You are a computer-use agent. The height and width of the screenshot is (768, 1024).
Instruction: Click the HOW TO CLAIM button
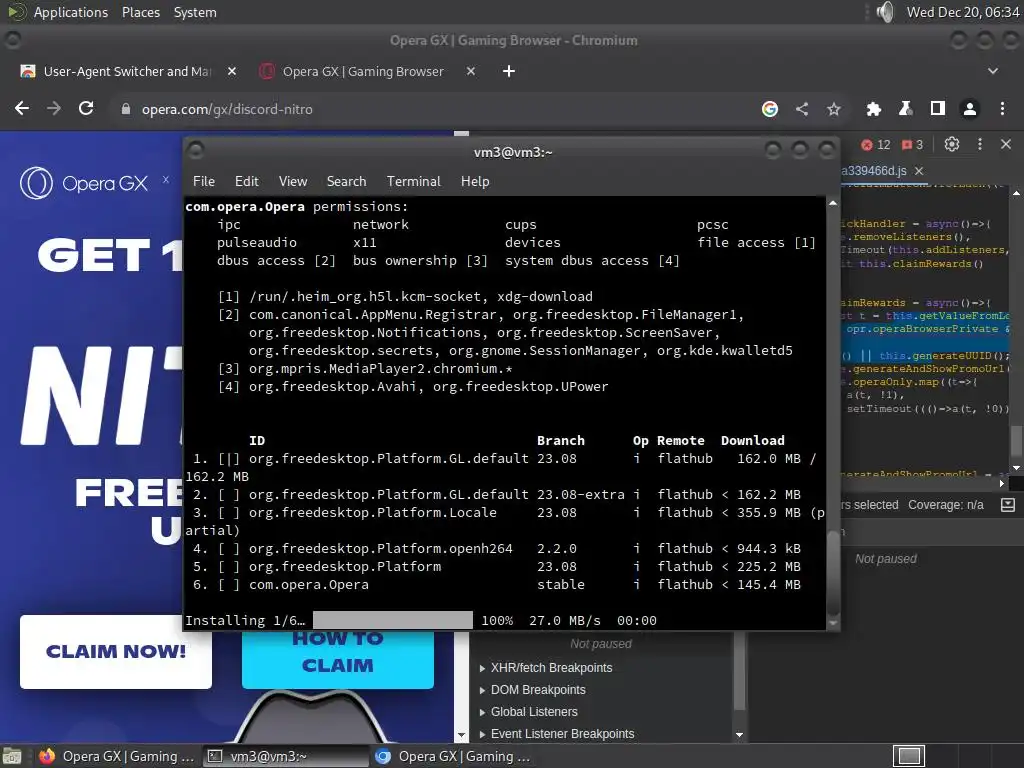click(x=338, y=660)
